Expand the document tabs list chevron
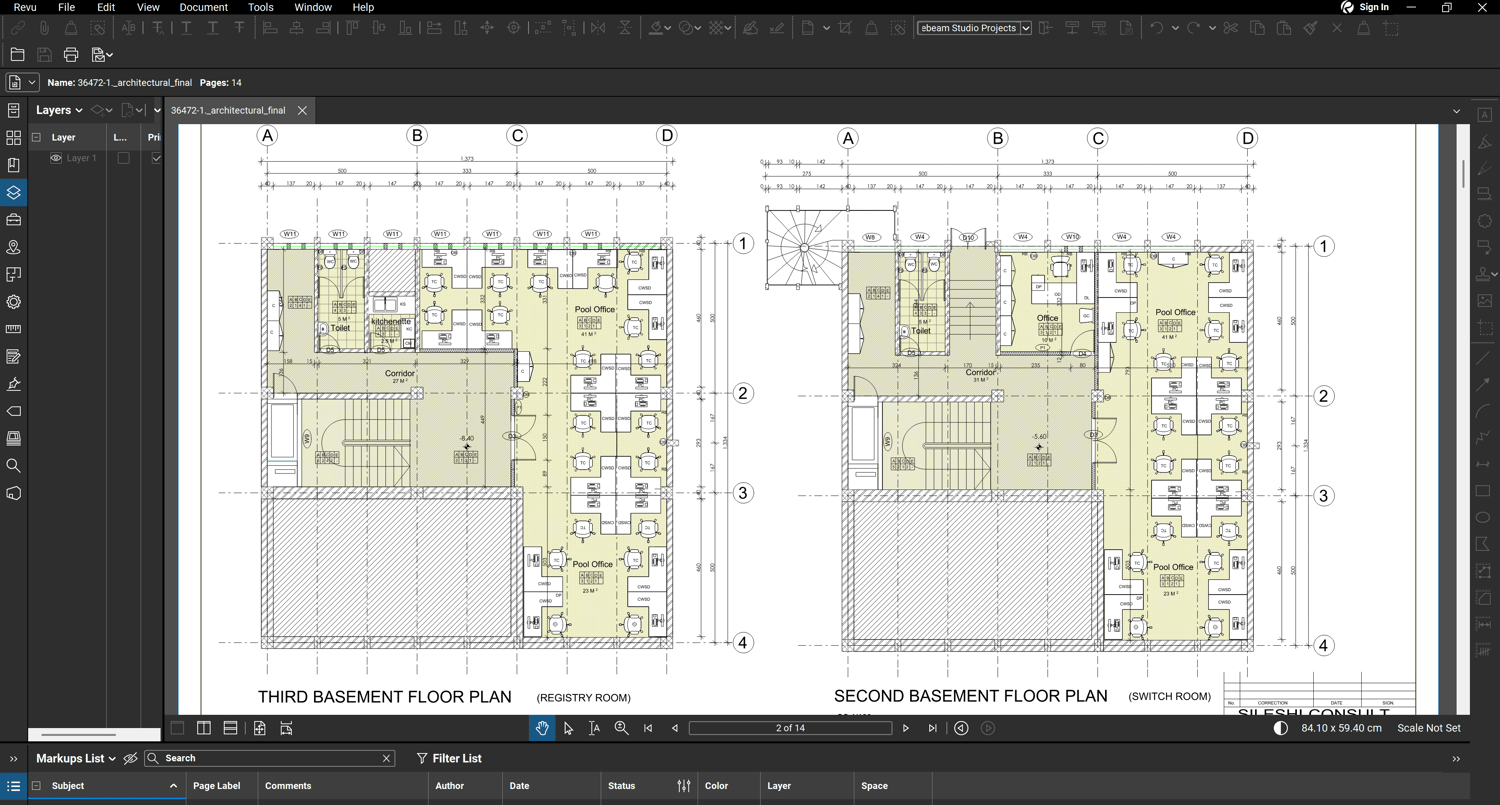 point(1456,111)
